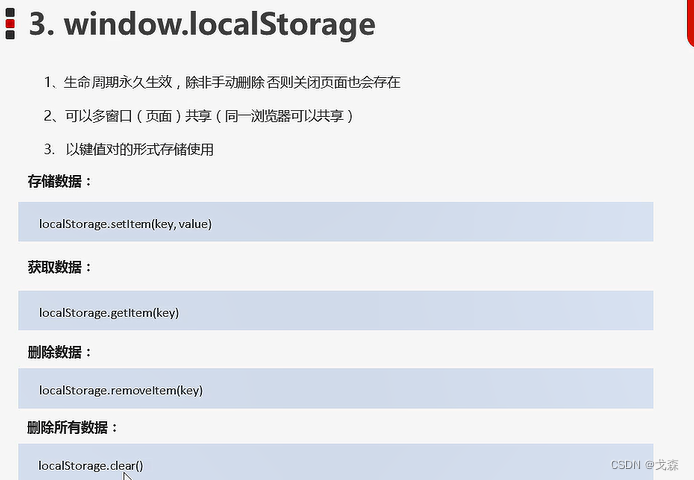Click the localStorage.removeItem(key) code block
Image resolution: width=694 pixels, height=480 pixels.
pyautogui.click(x=335, y=388)
